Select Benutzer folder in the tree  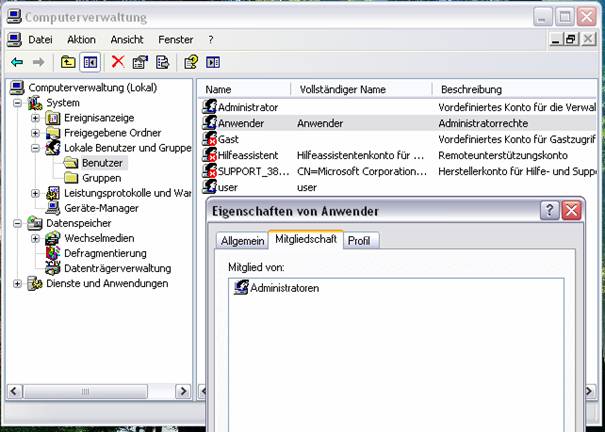[102, 163]
